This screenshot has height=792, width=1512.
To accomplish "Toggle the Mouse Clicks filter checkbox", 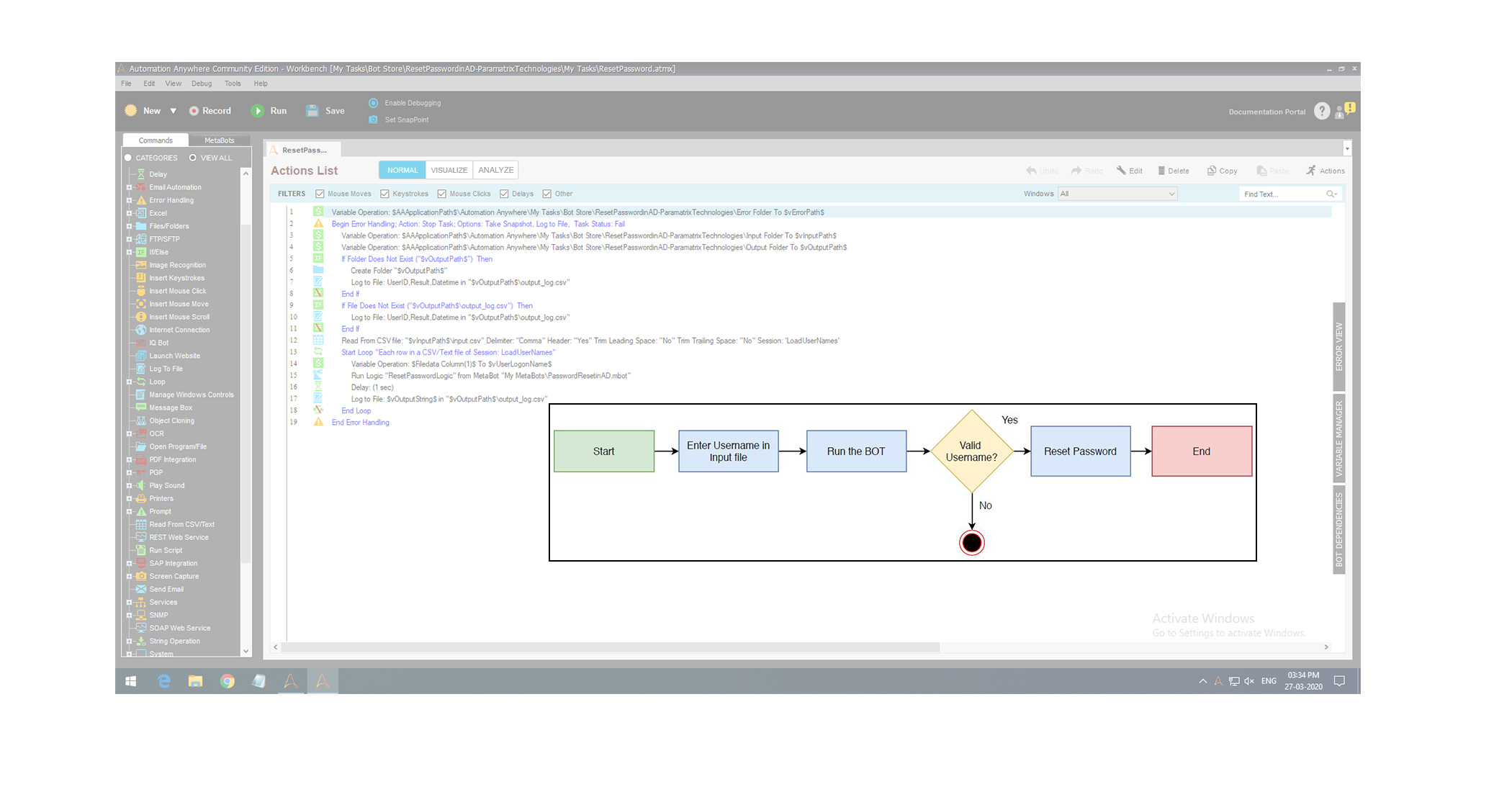I will tap(441, 194).
